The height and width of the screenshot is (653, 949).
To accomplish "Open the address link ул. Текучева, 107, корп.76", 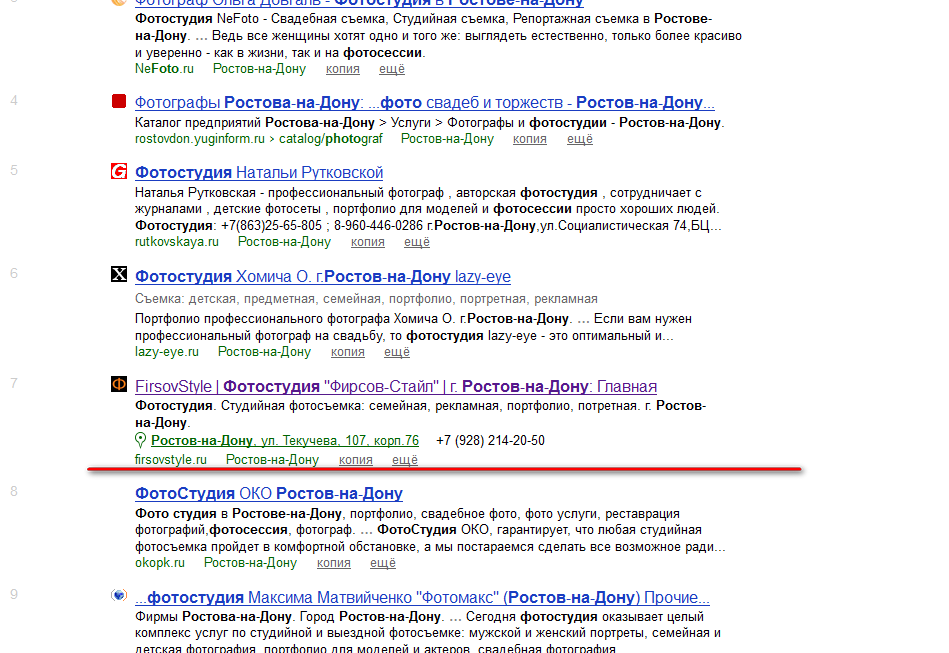I will pos(284,441).
